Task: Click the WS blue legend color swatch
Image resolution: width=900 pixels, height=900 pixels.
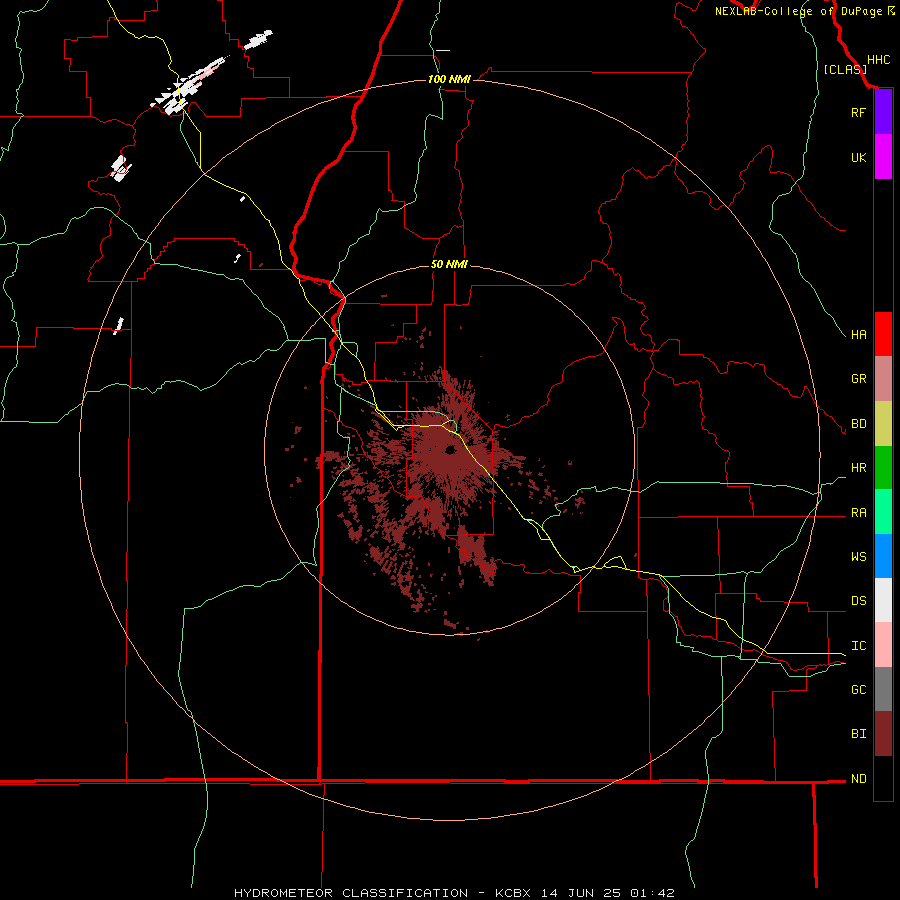Action: click(883, 556)
